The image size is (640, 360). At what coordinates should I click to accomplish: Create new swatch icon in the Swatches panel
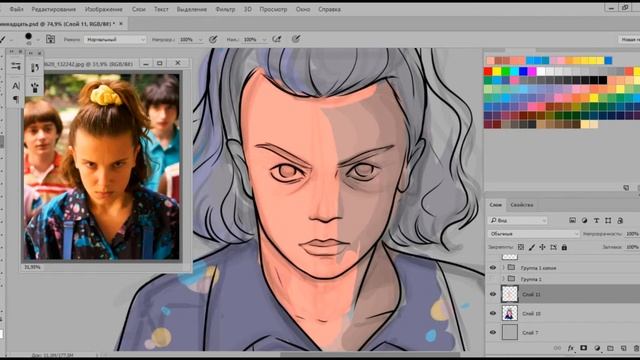(626, 188)
